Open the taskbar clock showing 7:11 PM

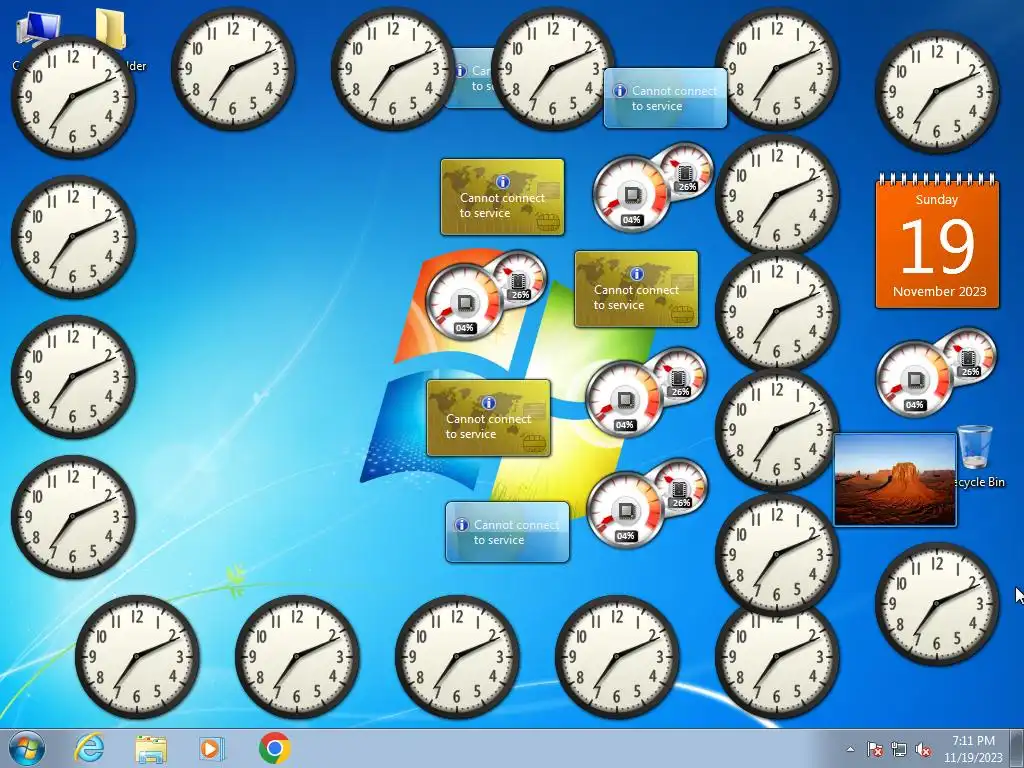[973, 749]
